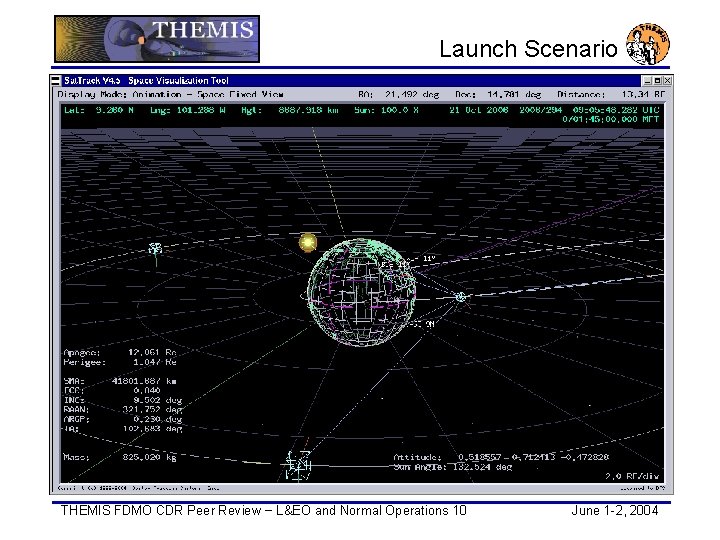Screen dimensions: 720x540
Task: Click the round orange THEMIS mission emblem
Action: 648,44
